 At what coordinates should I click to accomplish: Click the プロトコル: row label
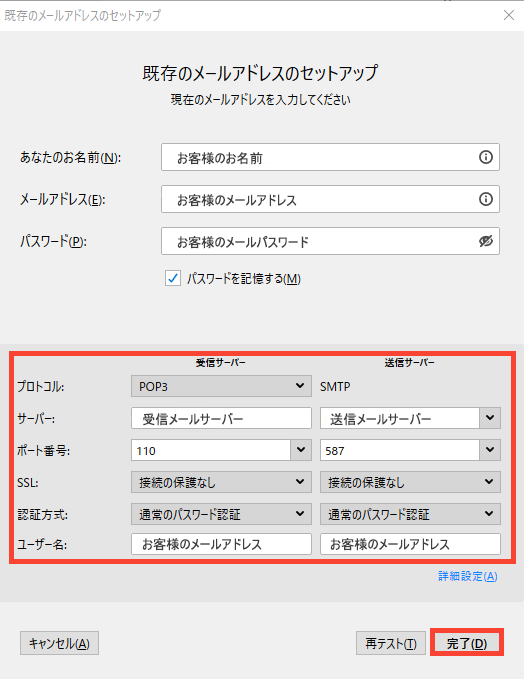pyautogui.click(x=41, y=386)
